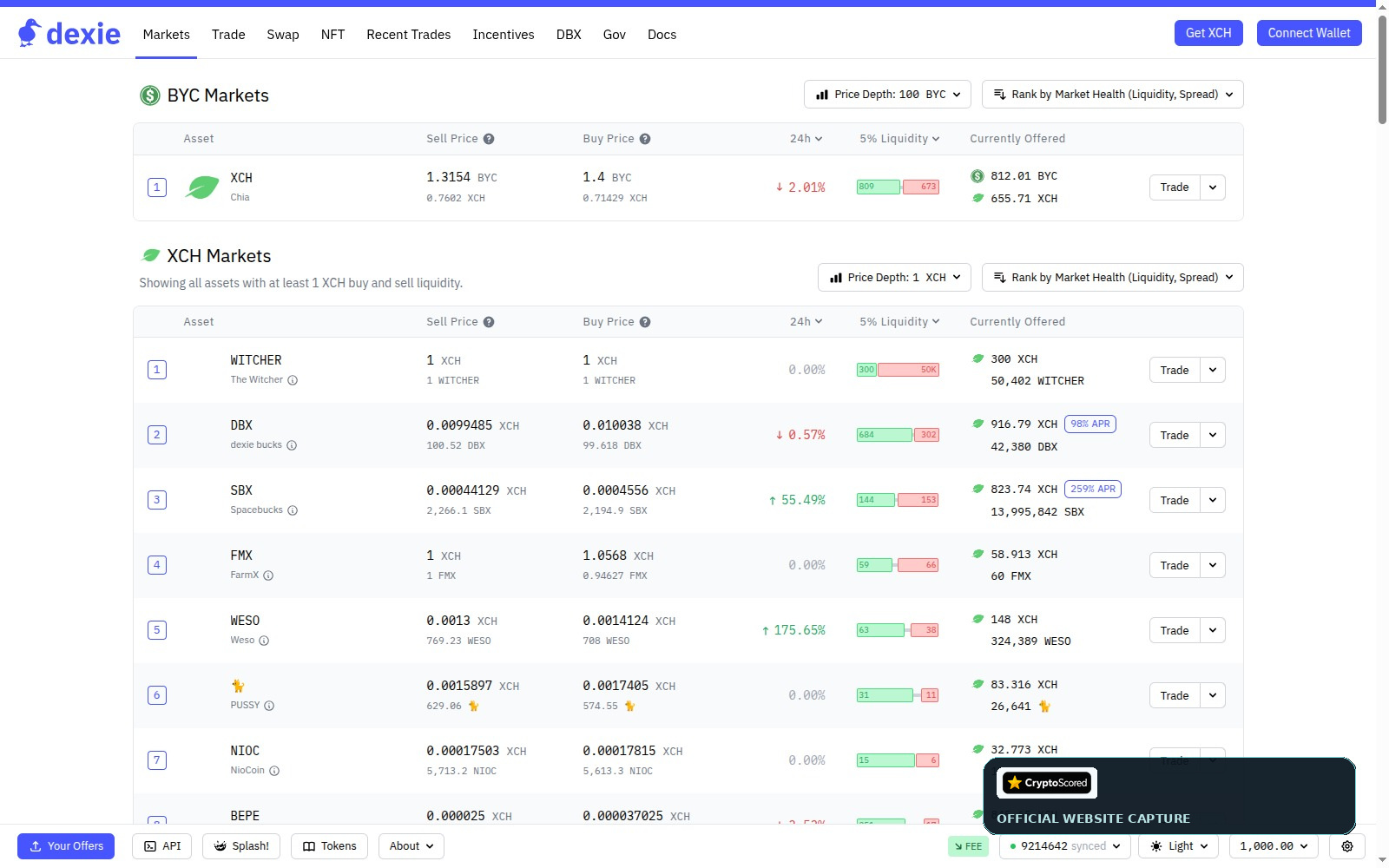Click the 98% APR badge for DBX
1389x868 pixels.
(x=1090, y=424)
